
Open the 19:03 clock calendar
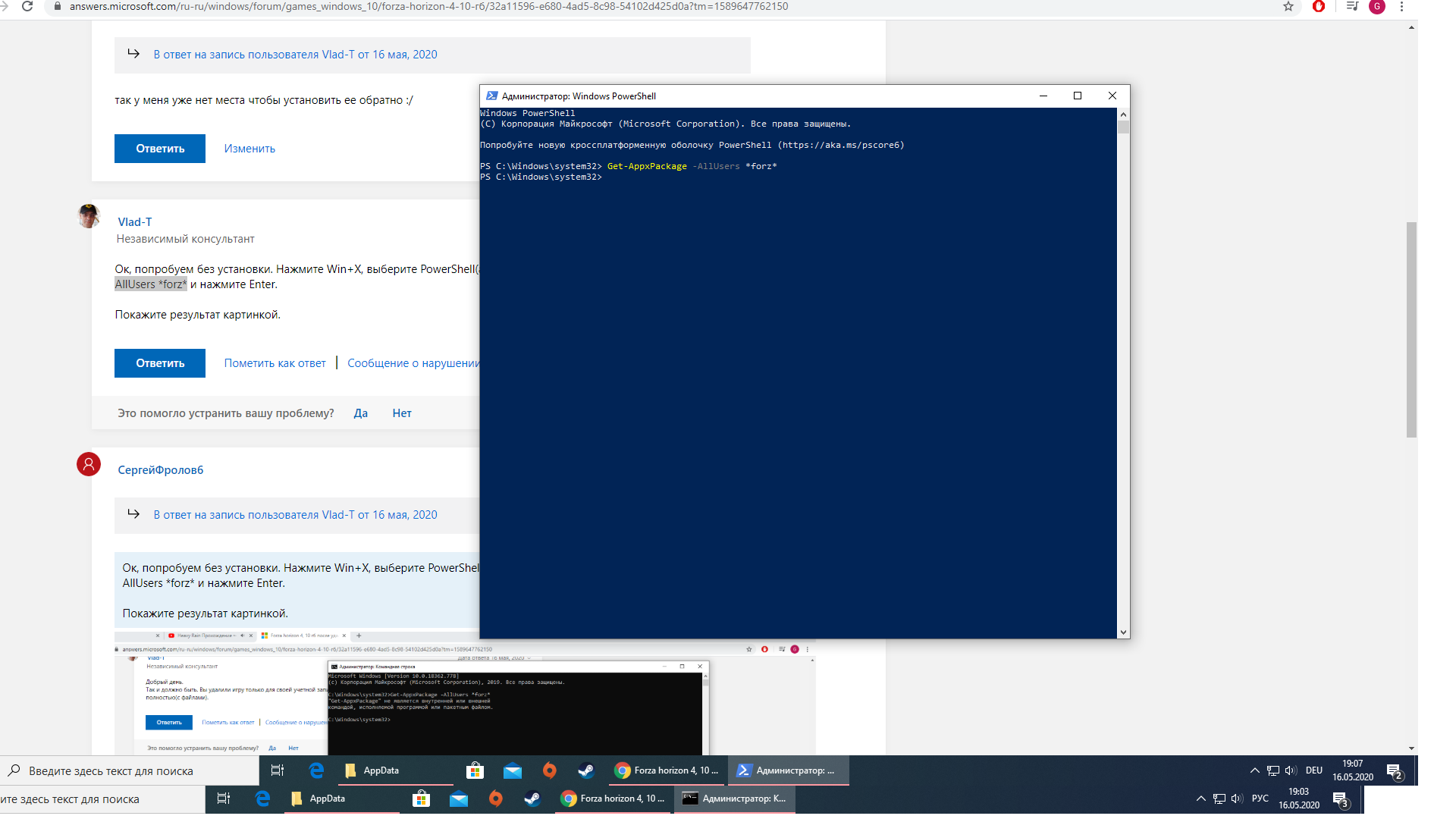click(x=1299, y=799)
